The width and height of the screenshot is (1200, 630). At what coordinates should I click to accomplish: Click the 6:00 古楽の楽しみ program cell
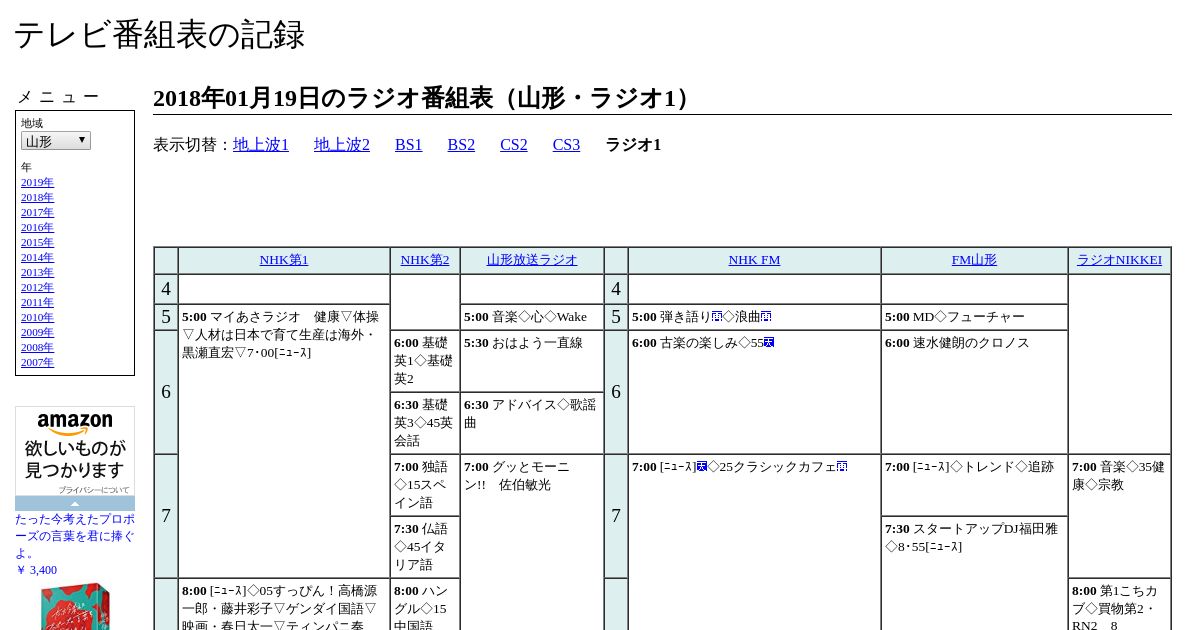[754, 392]
